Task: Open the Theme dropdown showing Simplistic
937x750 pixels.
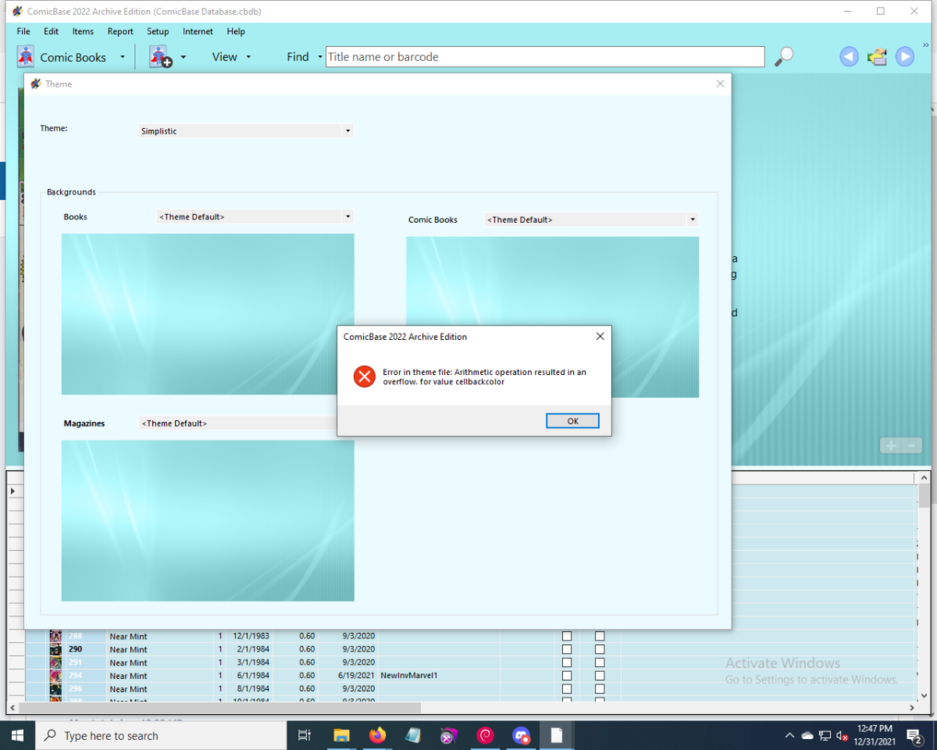Action: click(246, 131)
